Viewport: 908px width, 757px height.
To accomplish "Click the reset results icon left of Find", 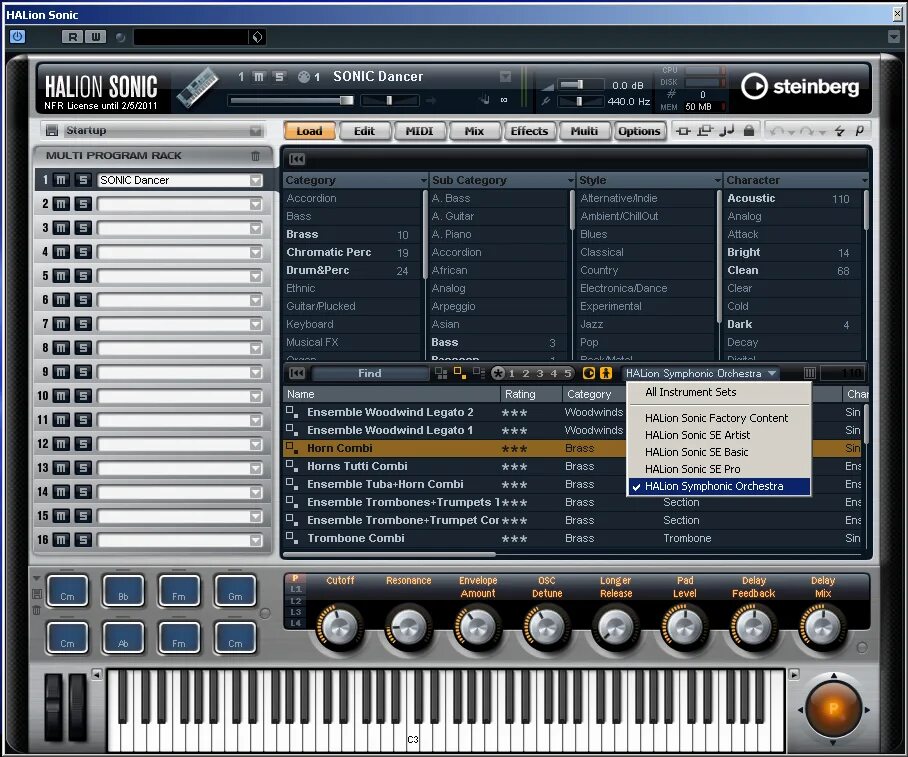I will pos(297,374).
